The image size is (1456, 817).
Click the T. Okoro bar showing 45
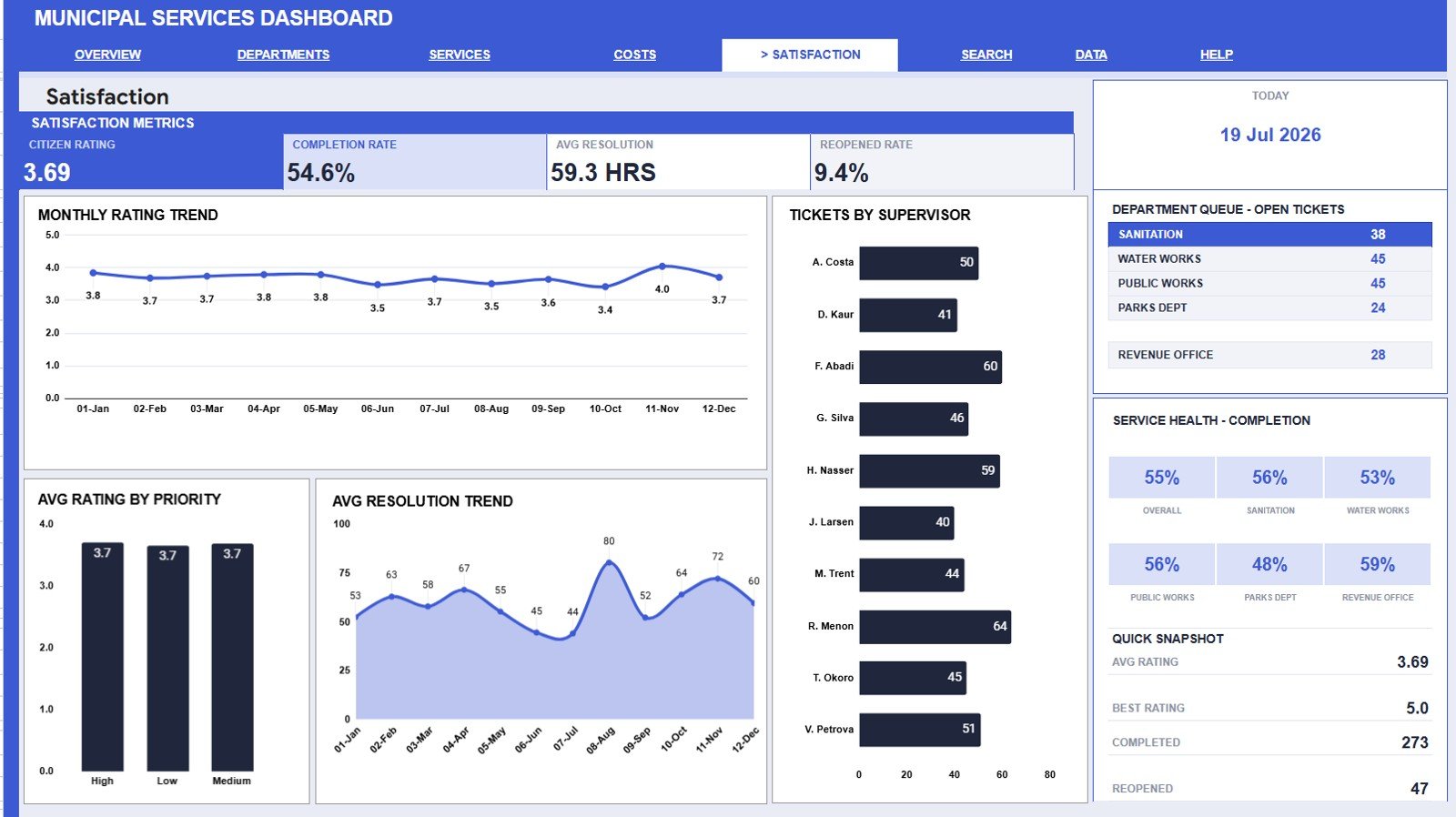913,678
